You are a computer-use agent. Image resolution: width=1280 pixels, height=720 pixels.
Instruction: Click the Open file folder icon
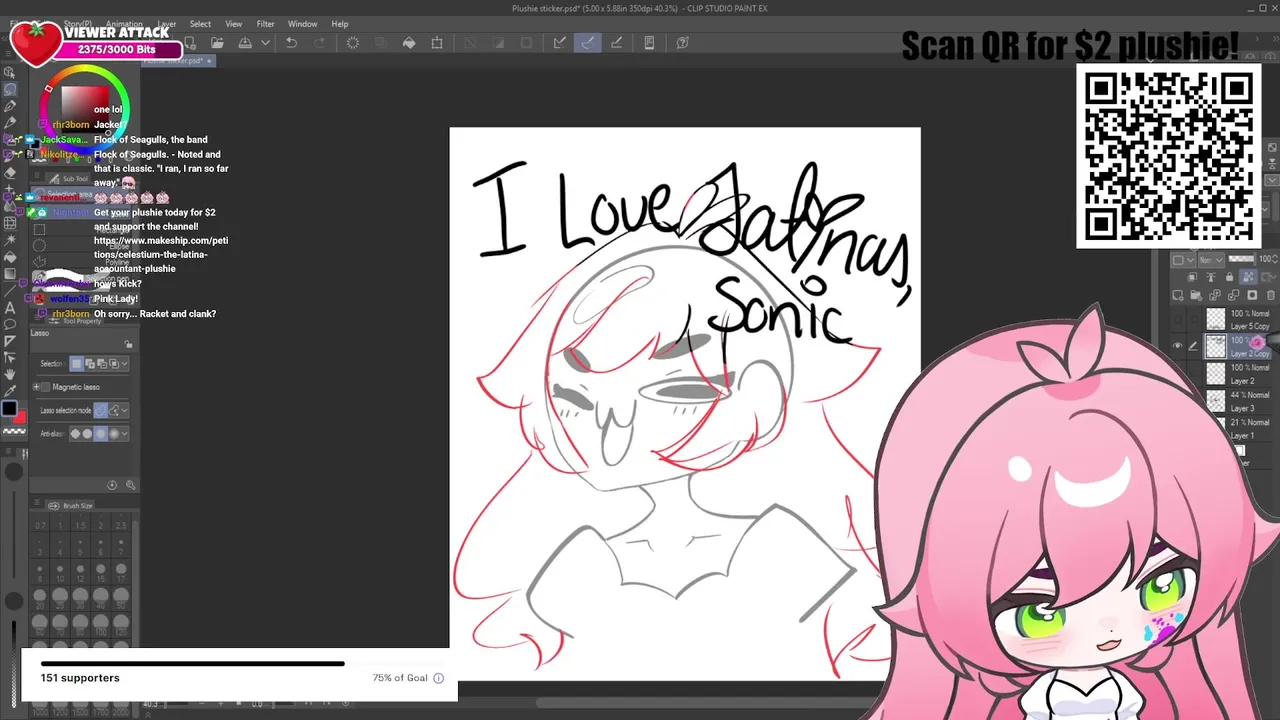[x=217, y=42]
